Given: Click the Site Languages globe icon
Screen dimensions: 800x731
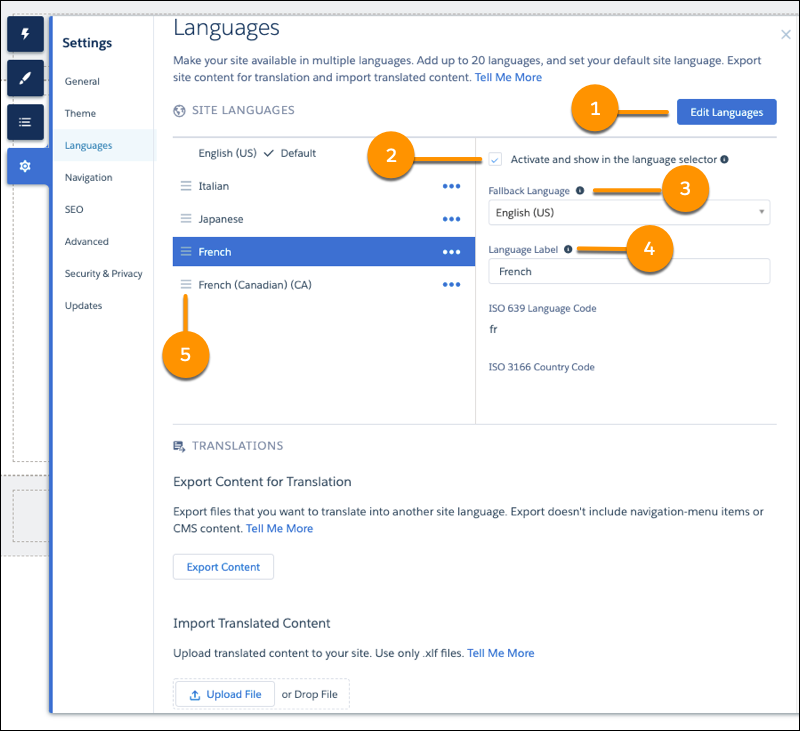Looking at the screenshot, I should pyautogui.click(x=178, y=110).
